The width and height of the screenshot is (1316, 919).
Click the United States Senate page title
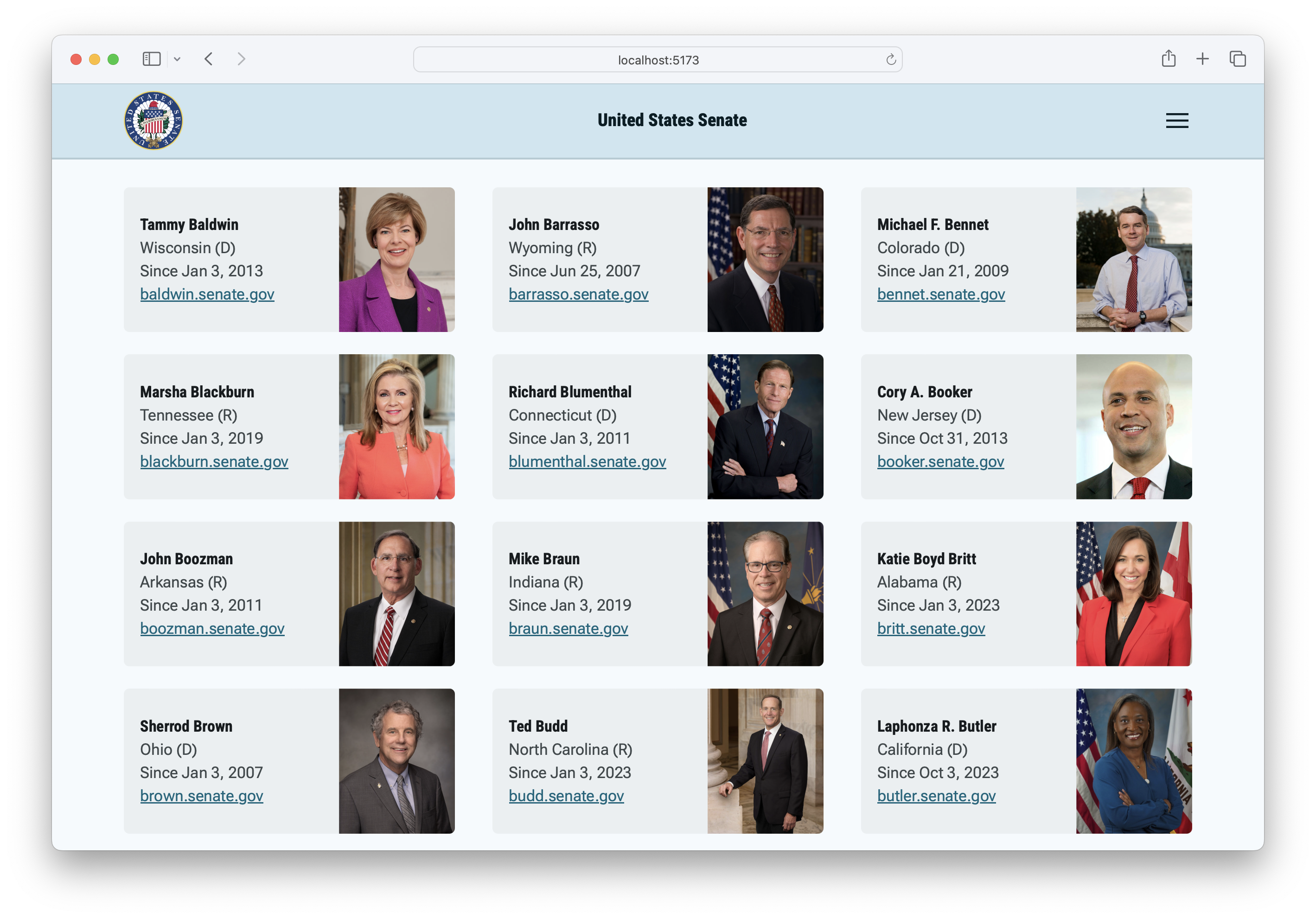coord(672,120)
